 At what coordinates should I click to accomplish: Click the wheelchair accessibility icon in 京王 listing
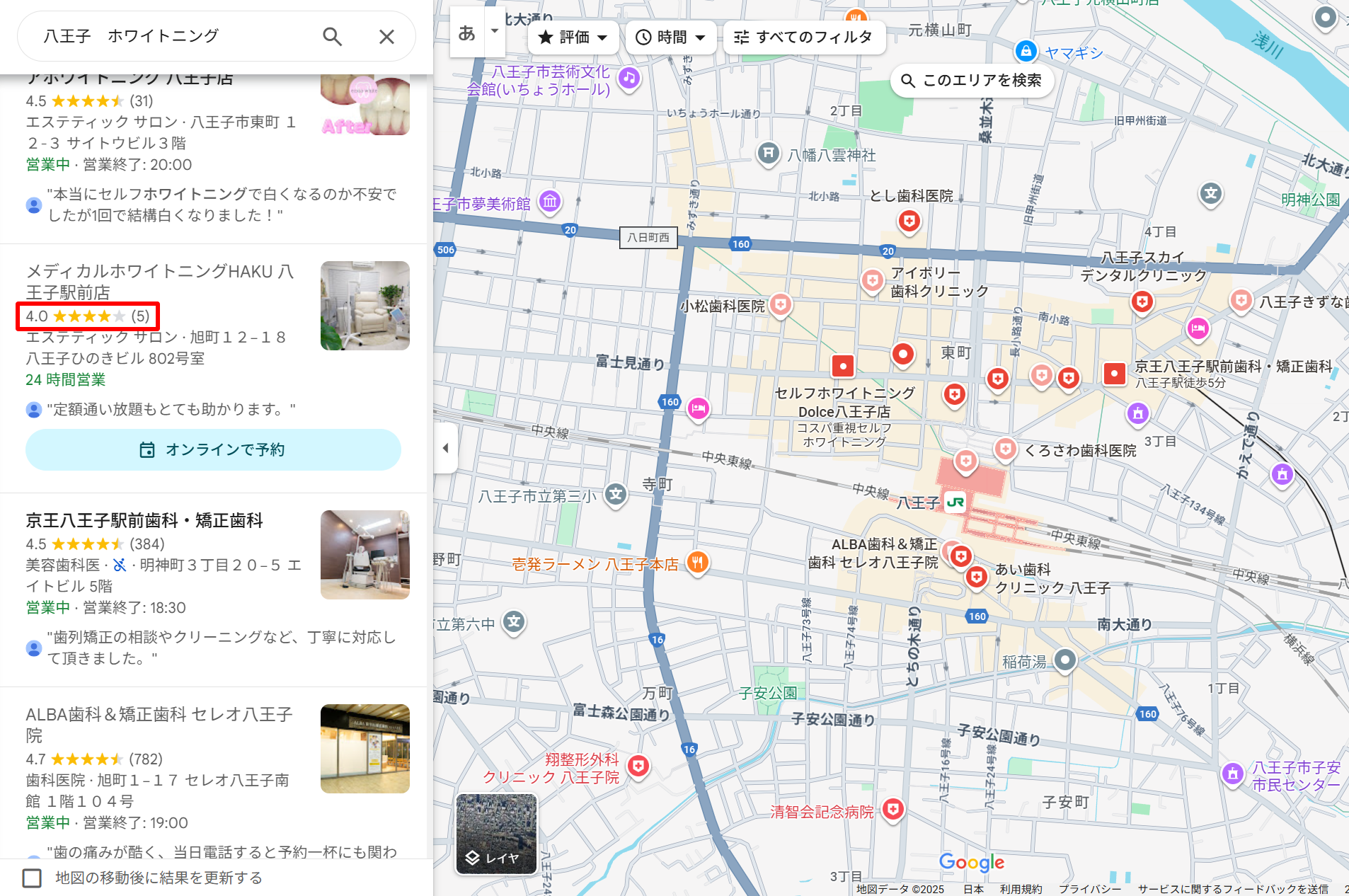[120, 565]
